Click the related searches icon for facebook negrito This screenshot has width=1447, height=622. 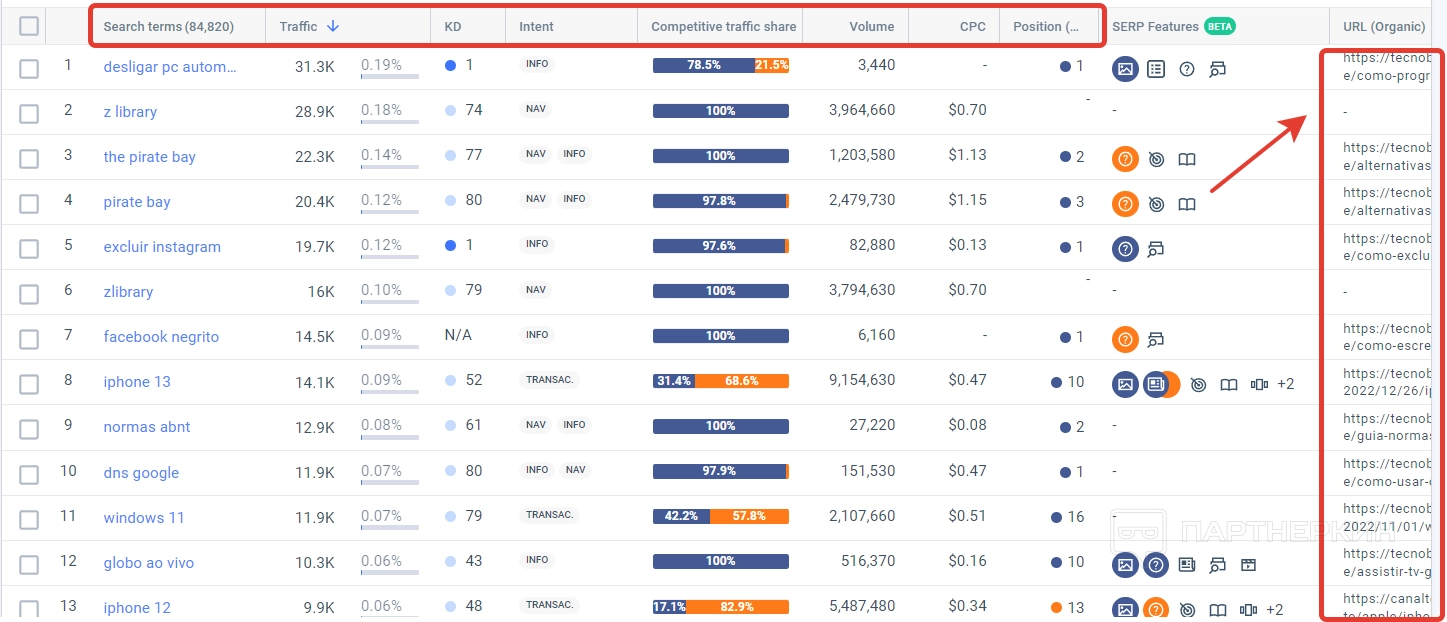click(1156, 340)
